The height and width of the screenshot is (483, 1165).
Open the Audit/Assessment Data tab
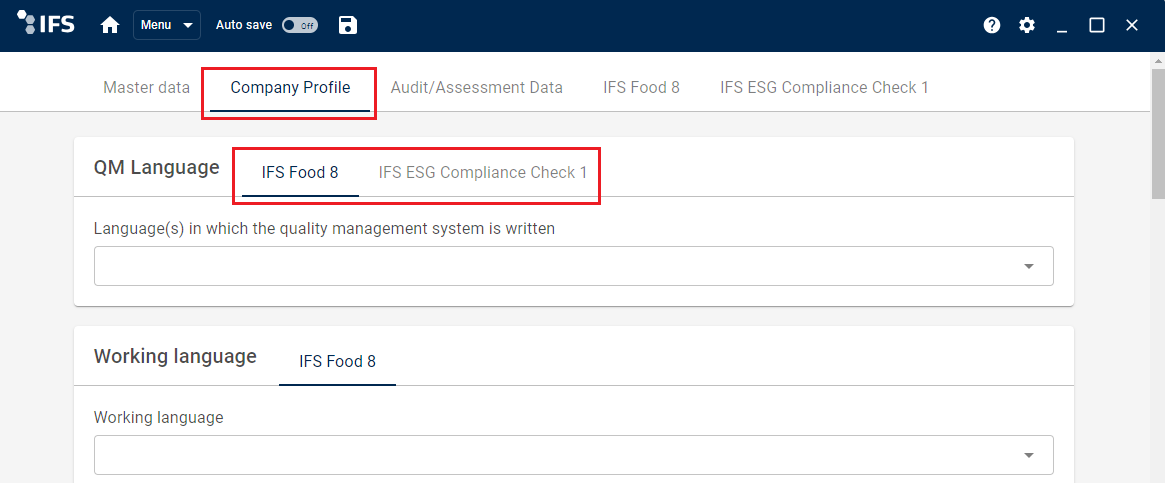point(477,88)
